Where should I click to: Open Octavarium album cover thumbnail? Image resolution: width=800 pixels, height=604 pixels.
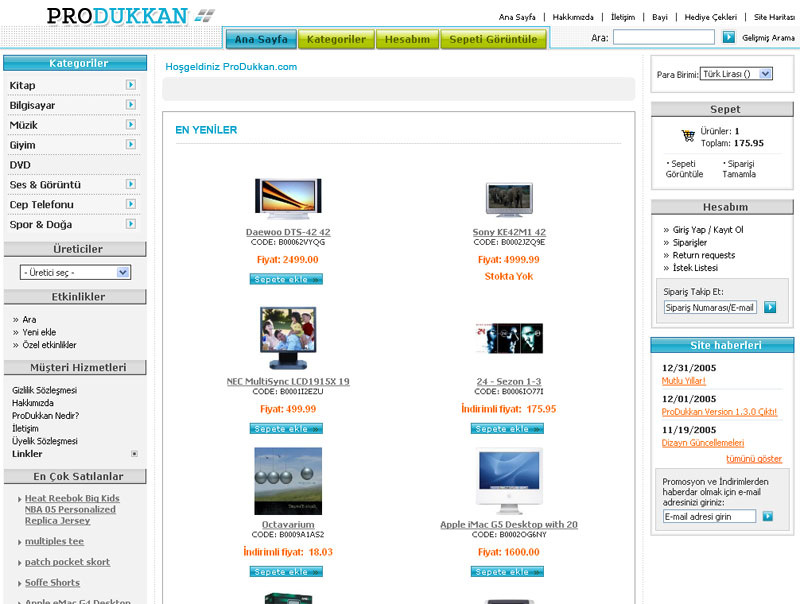(288, 481)
